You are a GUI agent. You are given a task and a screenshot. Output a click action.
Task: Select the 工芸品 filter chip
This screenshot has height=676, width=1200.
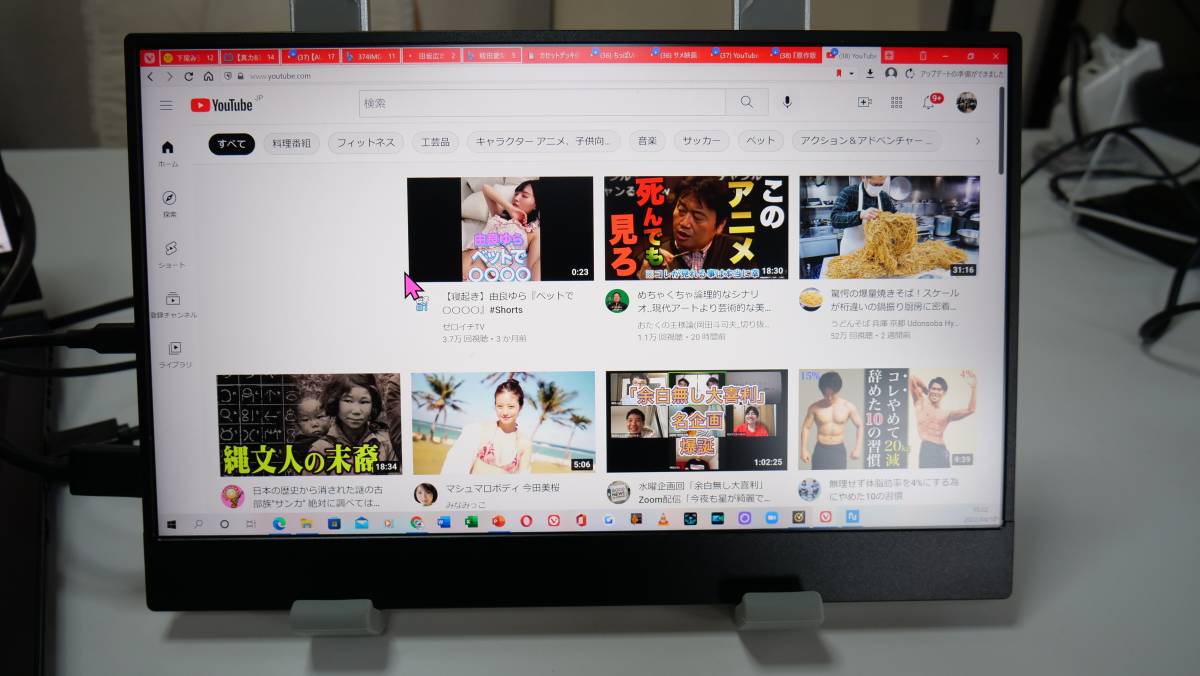coord(435,142)
